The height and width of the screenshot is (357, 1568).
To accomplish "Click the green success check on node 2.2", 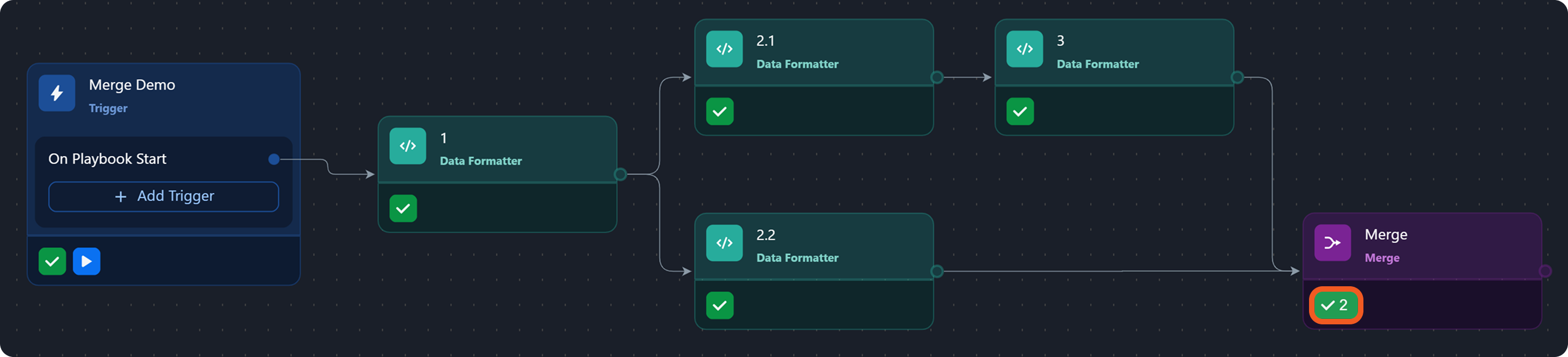I will point(719,305).
